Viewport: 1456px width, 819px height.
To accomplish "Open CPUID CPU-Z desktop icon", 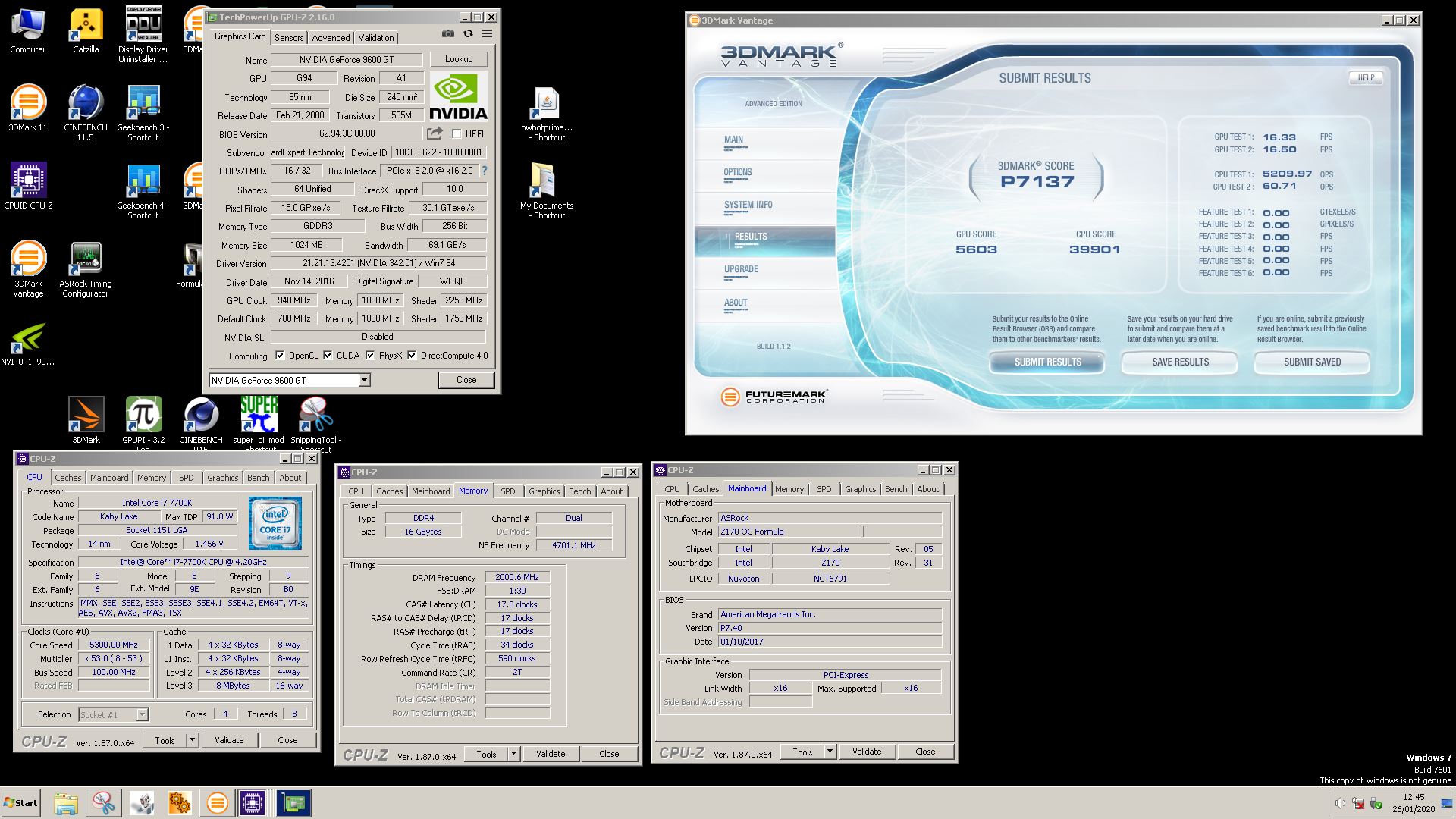I will pos(28,186).
